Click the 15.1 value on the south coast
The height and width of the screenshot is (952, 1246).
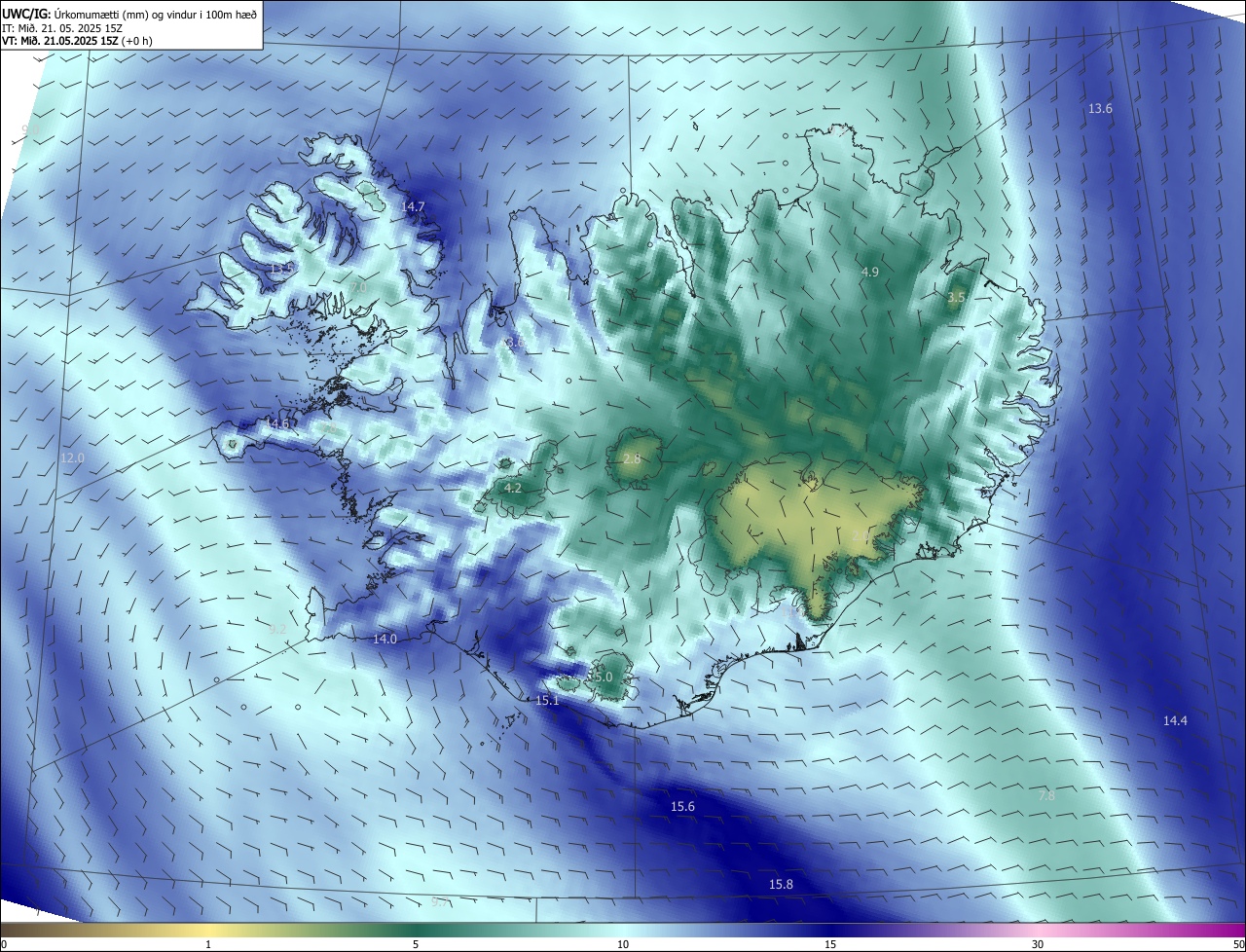point(547,700)
